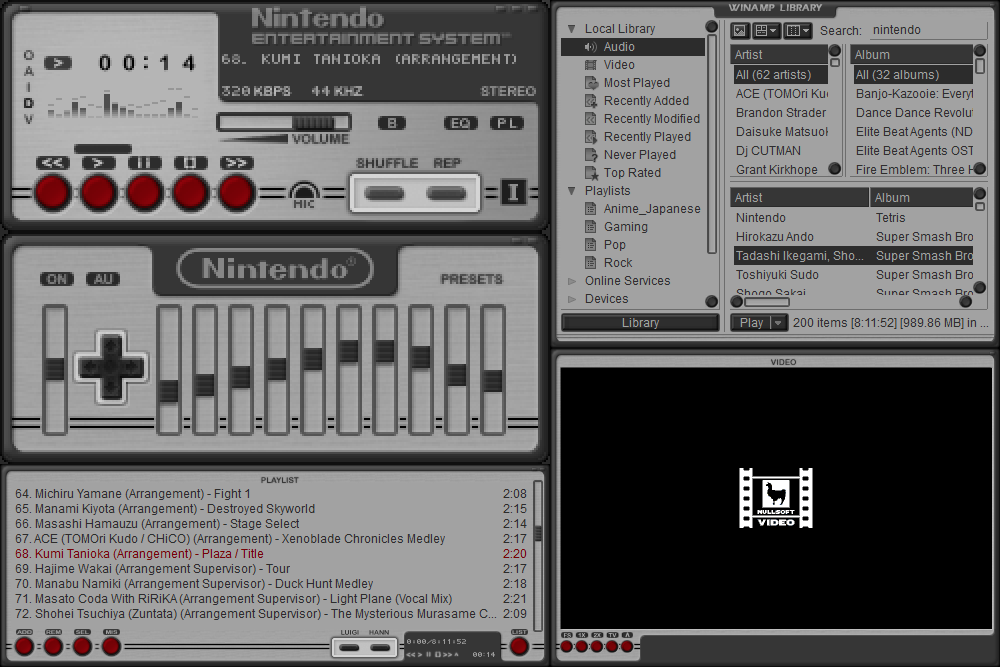This screenshot has width=1000, height=667.
Task: Adjust the VOLUME slider
Action: click(283, 121)
